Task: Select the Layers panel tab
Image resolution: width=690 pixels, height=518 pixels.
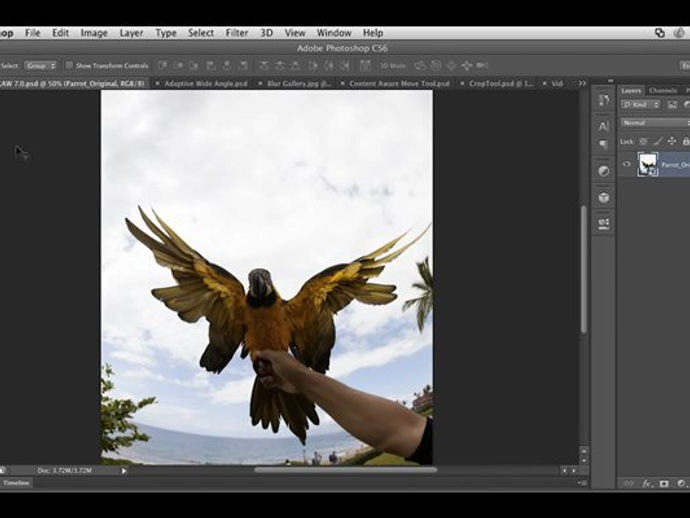Action: 631,91
